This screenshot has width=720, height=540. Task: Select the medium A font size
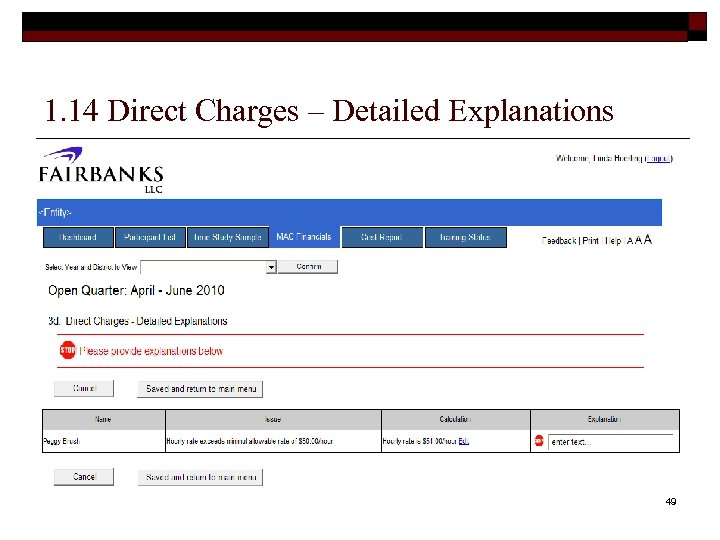[638, 240]
